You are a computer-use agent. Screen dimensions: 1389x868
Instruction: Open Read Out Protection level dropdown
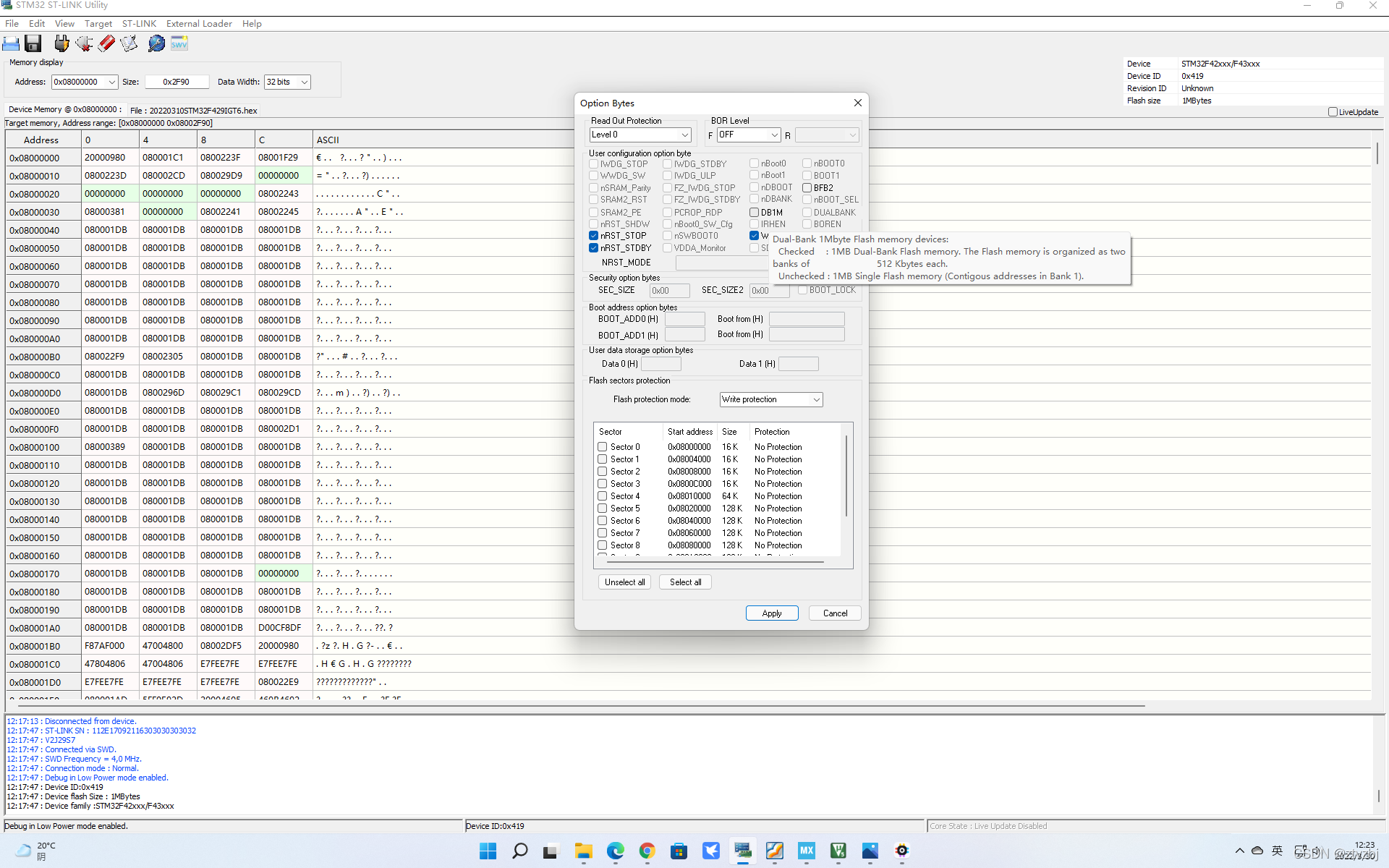pyautogui.click(x=684, y=135)
